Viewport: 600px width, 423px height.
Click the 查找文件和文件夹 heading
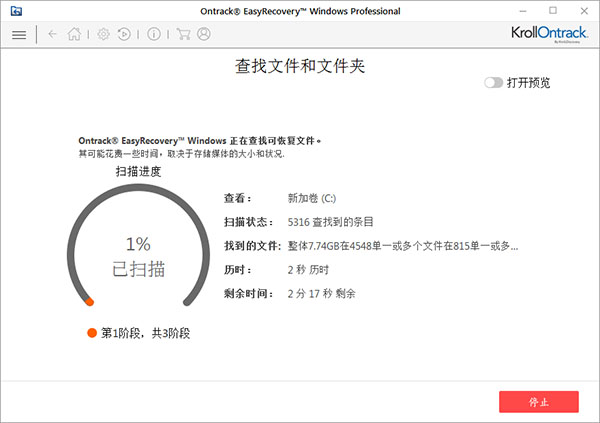[301, 67]
